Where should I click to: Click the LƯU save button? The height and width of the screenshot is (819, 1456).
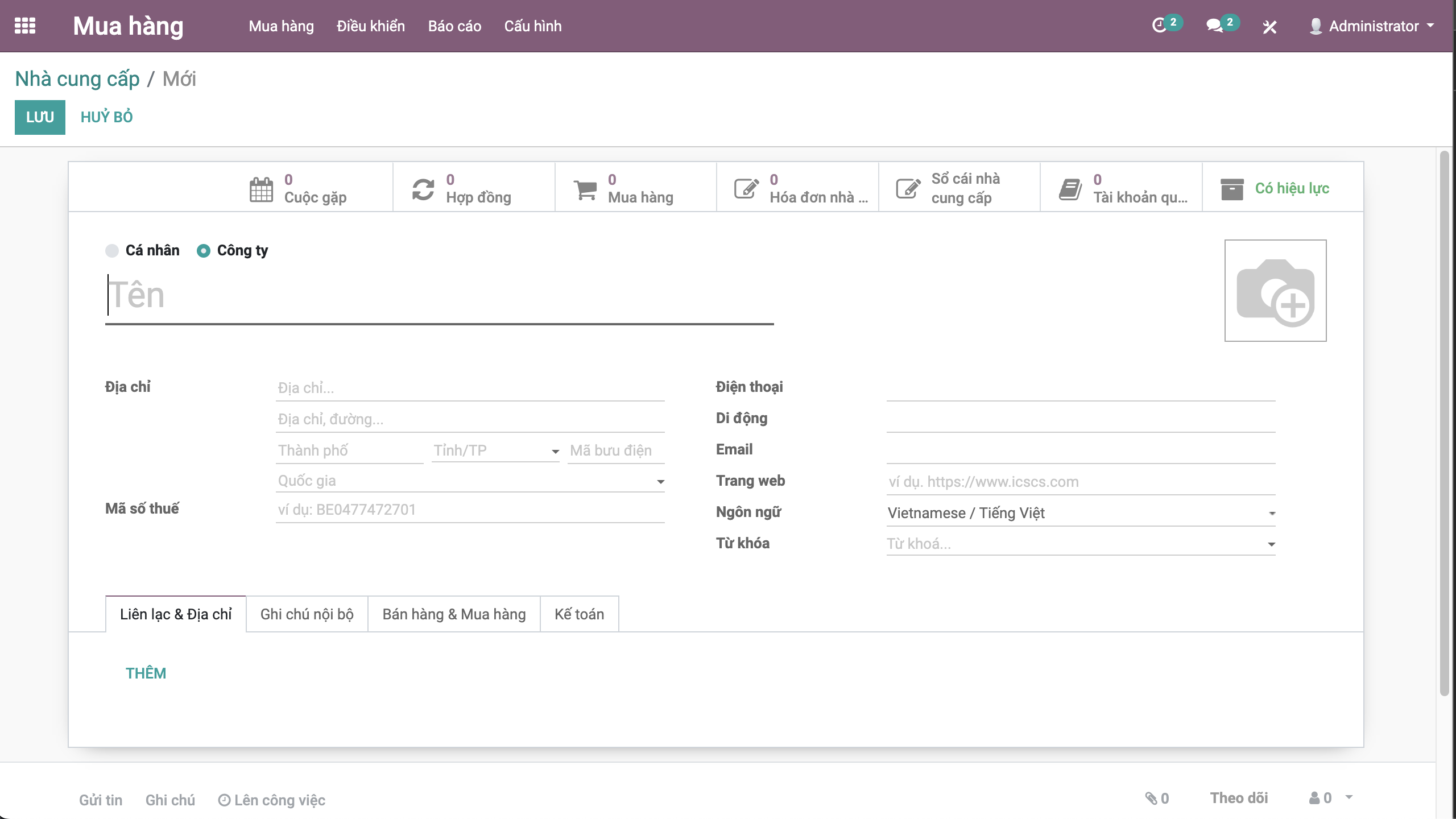(x=40, y=117)
